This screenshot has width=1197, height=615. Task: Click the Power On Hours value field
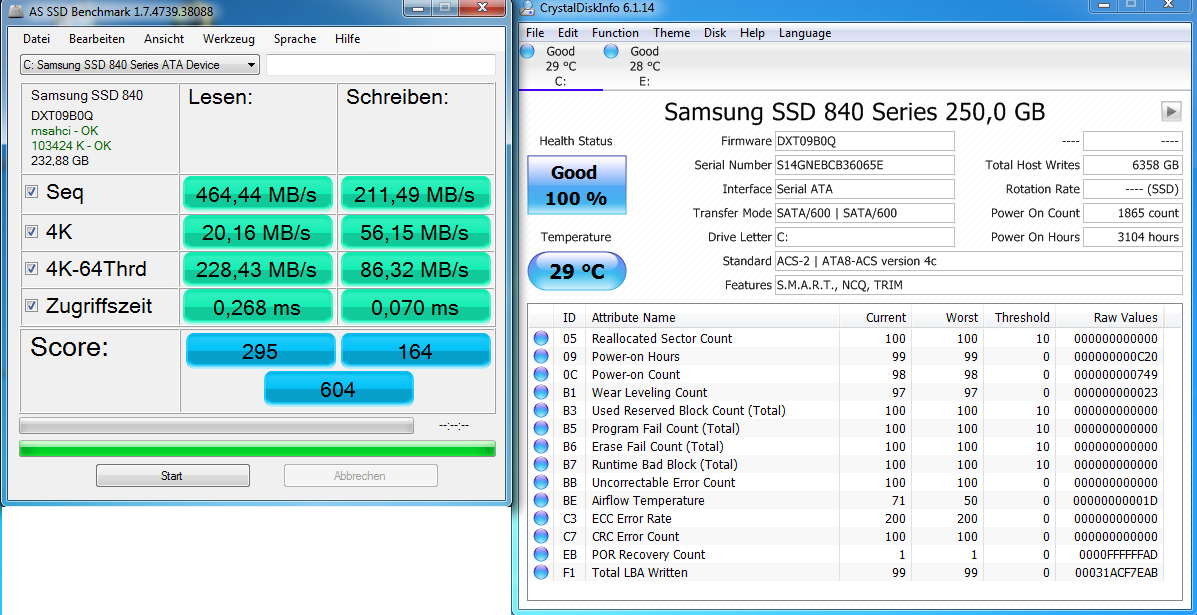(1133, 237)
